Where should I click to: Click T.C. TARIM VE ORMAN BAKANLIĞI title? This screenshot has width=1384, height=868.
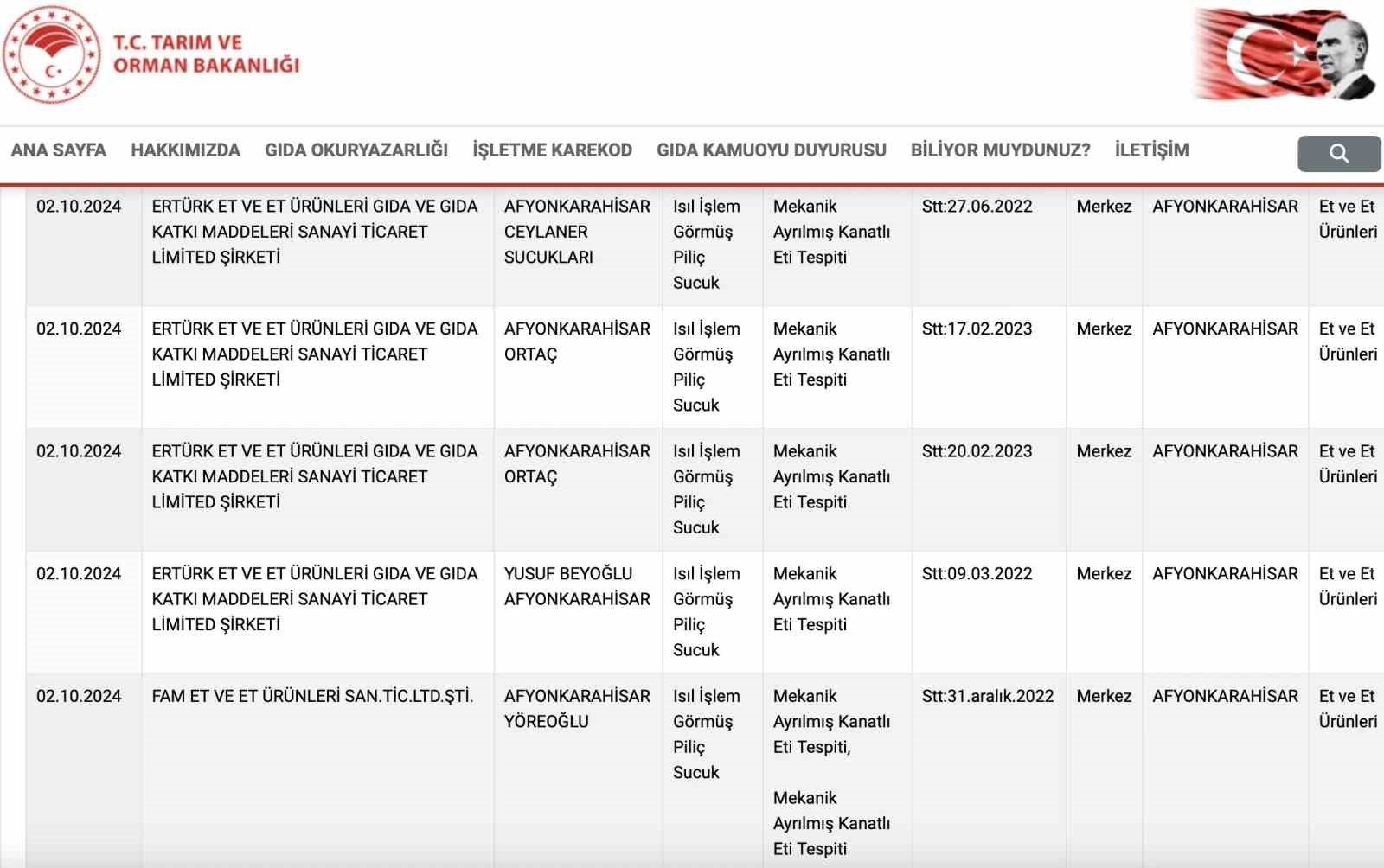coord(206,54)
